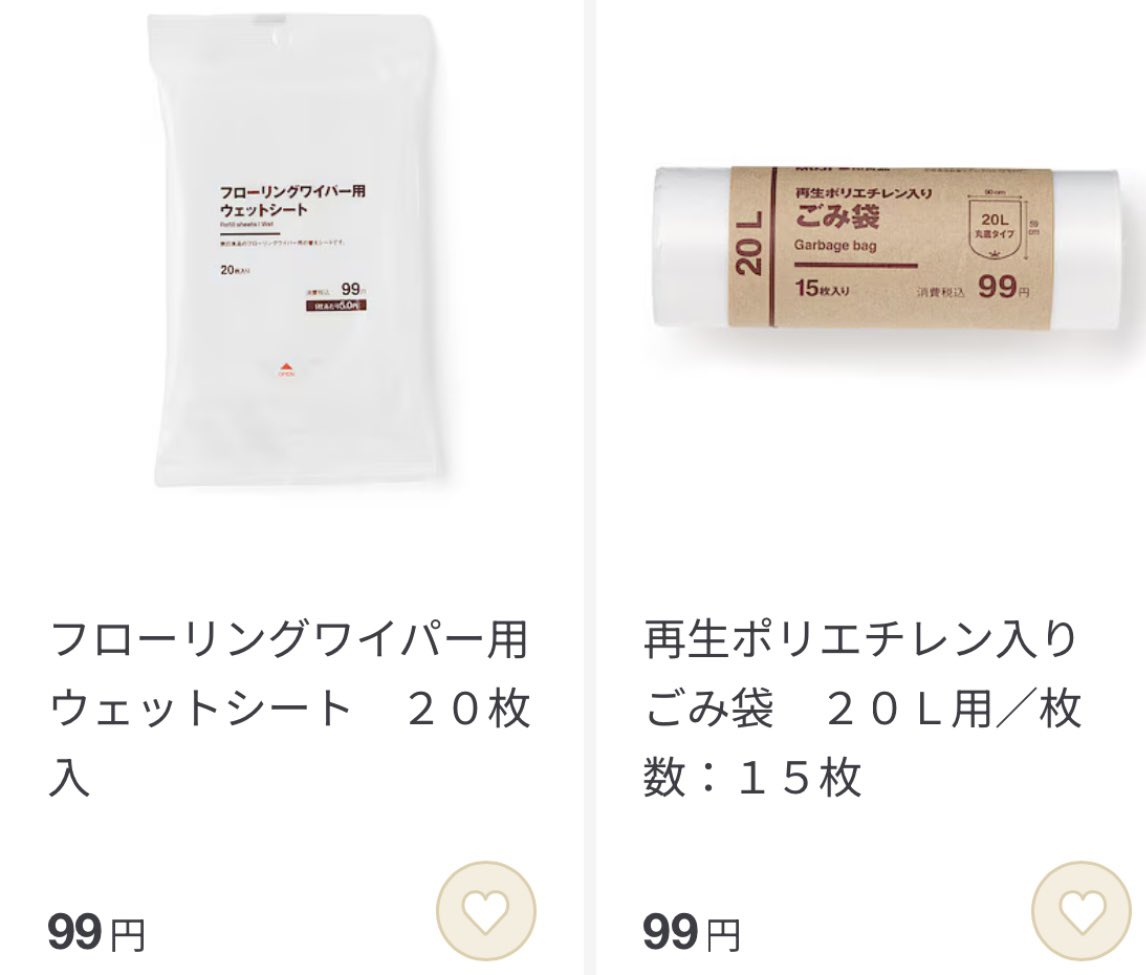This screenshot has height=975, width=1146.
Task: Click 再生ポリエチレン入り text on roll label
Action: click(863, 194)
